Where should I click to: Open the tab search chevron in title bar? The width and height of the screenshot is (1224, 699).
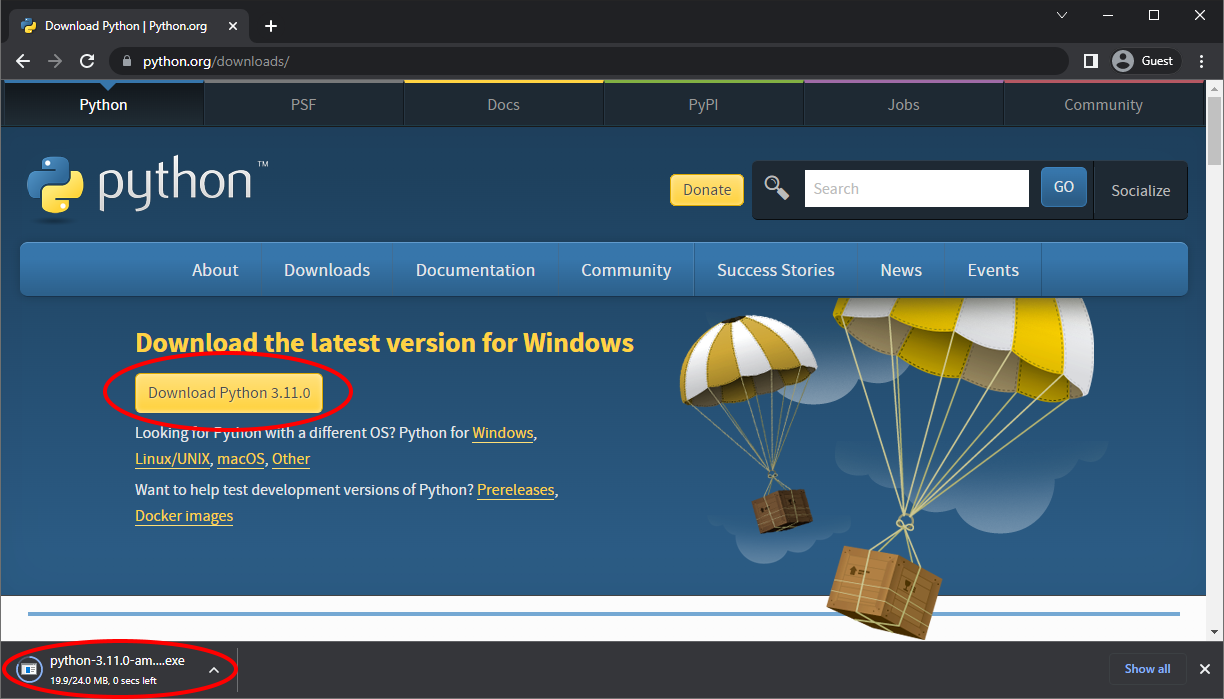tap(1062, 15)
